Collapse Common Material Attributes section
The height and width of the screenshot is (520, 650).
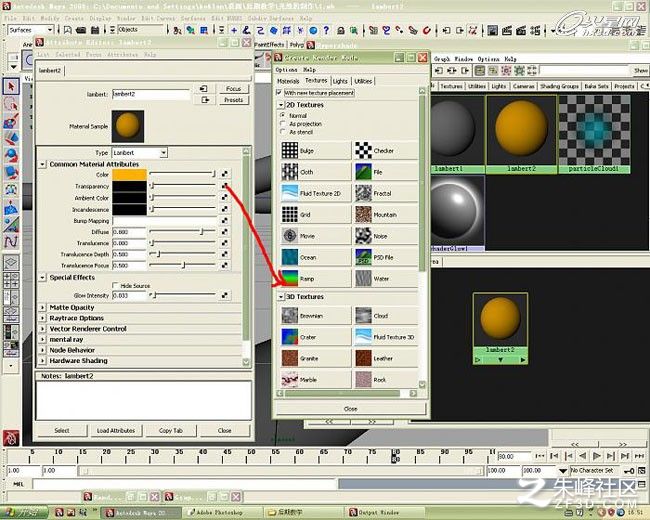(42, 165)
